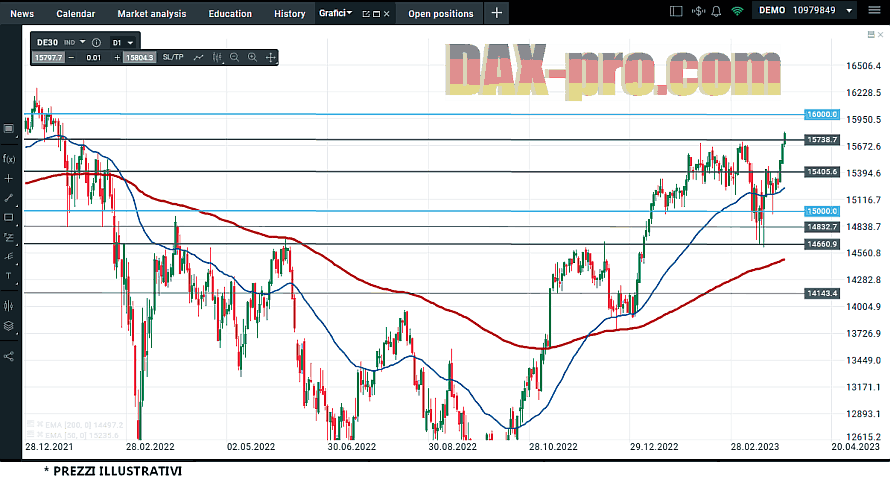Screen dimensions: 890x479
Task: Select the trend line drawing tool
Action: tap(9, 198)
